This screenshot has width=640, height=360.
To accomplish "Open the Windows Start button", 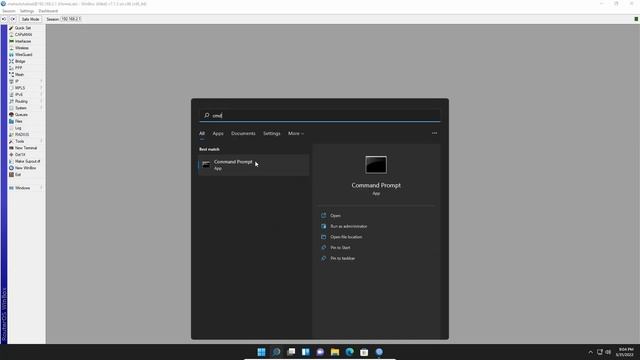I will 262,352.
